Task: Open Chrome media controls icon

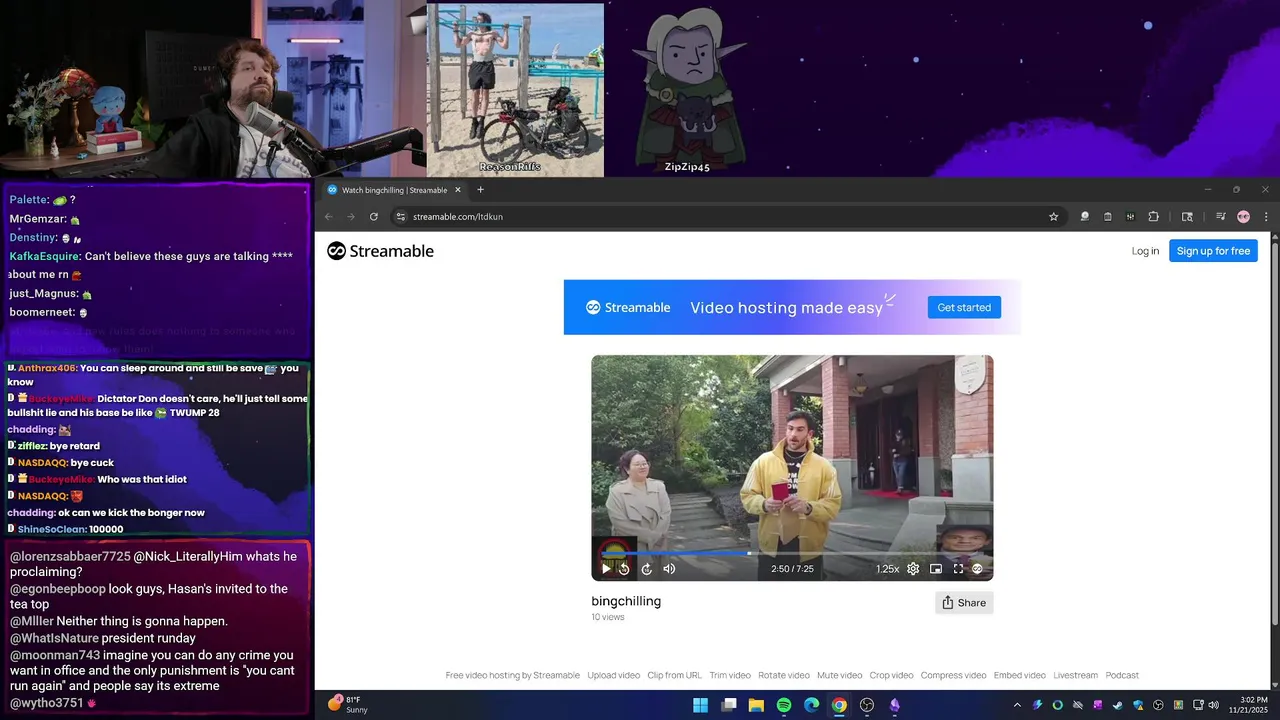Action: coord(1220,216)
